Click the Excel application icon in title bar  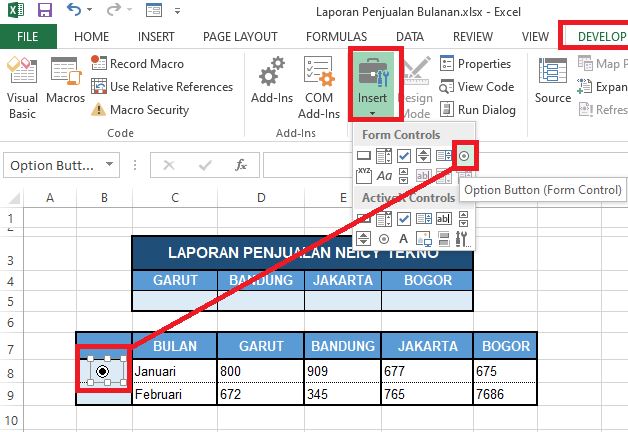pos(16,10)
